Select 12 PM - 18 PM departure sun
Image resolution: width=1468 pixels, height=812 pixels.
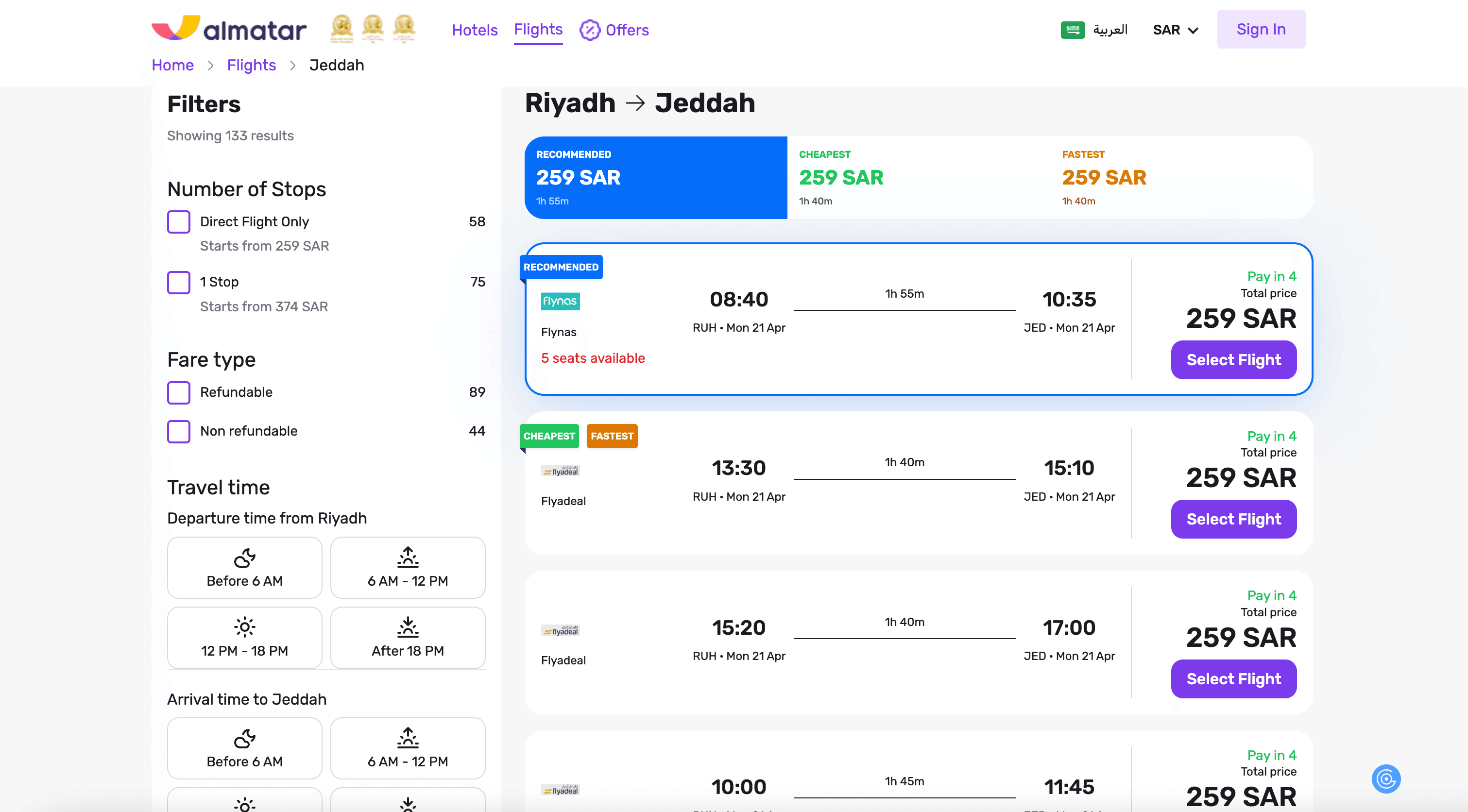point(244,627)
